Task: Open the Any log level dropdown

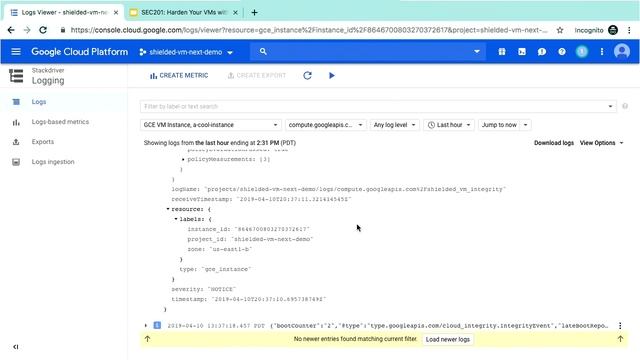Action: click(395, 125)
